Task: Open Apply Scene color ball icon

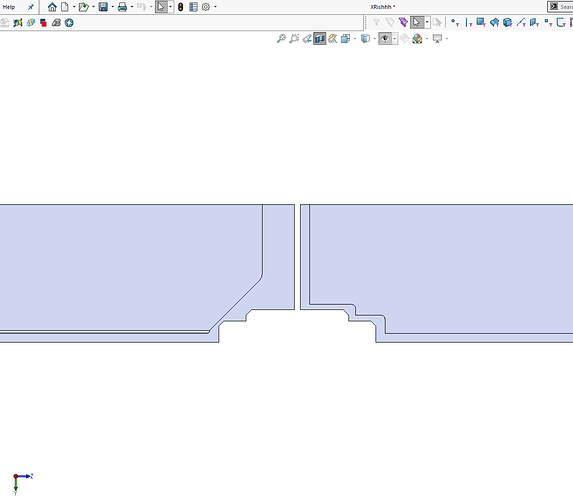Action: pos(417,38)
